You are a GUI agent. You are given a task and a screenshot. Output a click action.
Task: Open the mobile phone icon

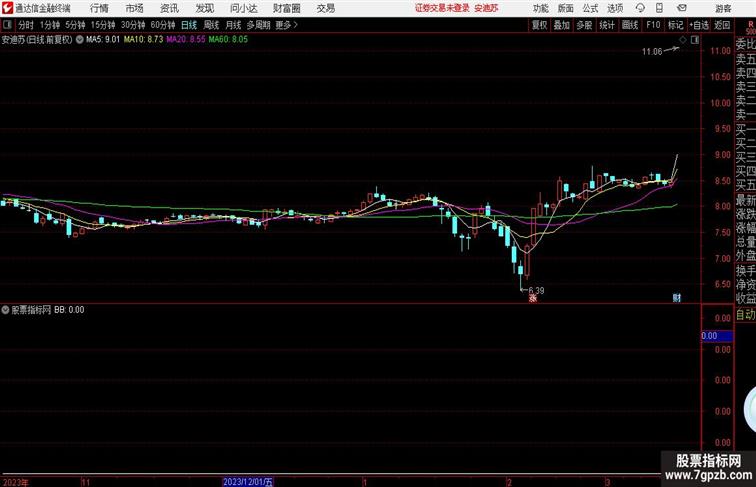[x=659, y=8]
